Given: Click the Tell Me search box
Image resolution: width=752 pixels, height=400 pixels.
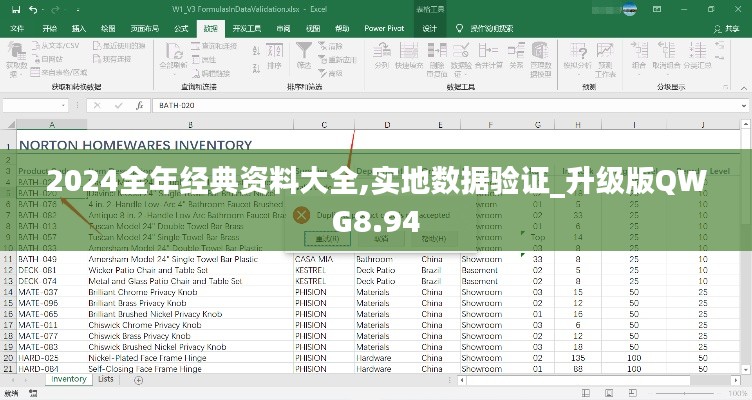Looking at the screenshot, I should (x=484, y=28).
